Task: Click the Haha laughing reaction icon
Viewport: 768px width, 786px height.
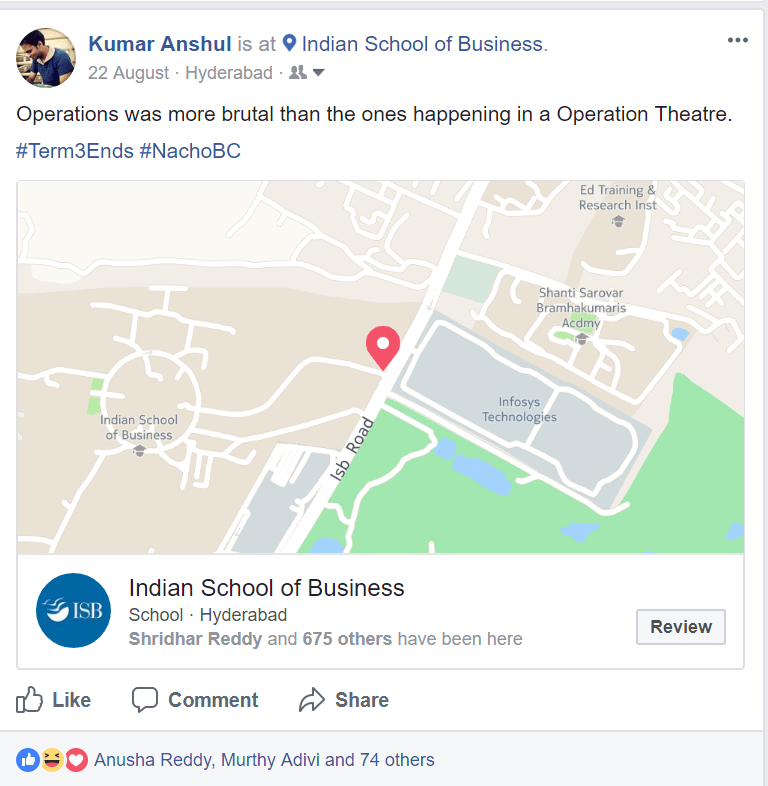Action: coord(52,760)
